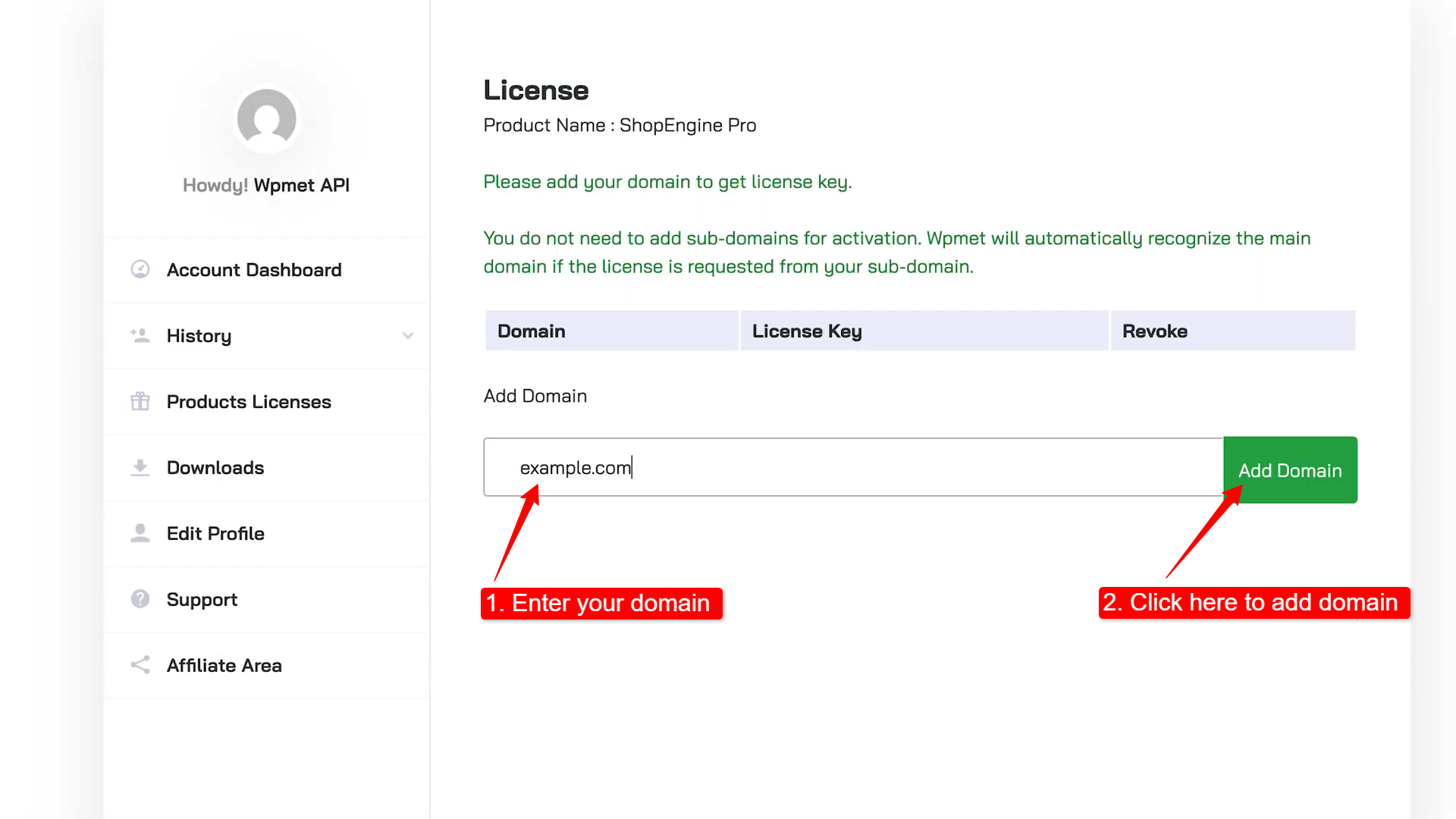The image size is (1456, 819).
Task: Click the Affiliate Area share icon
Action: (x=140, y=665)
